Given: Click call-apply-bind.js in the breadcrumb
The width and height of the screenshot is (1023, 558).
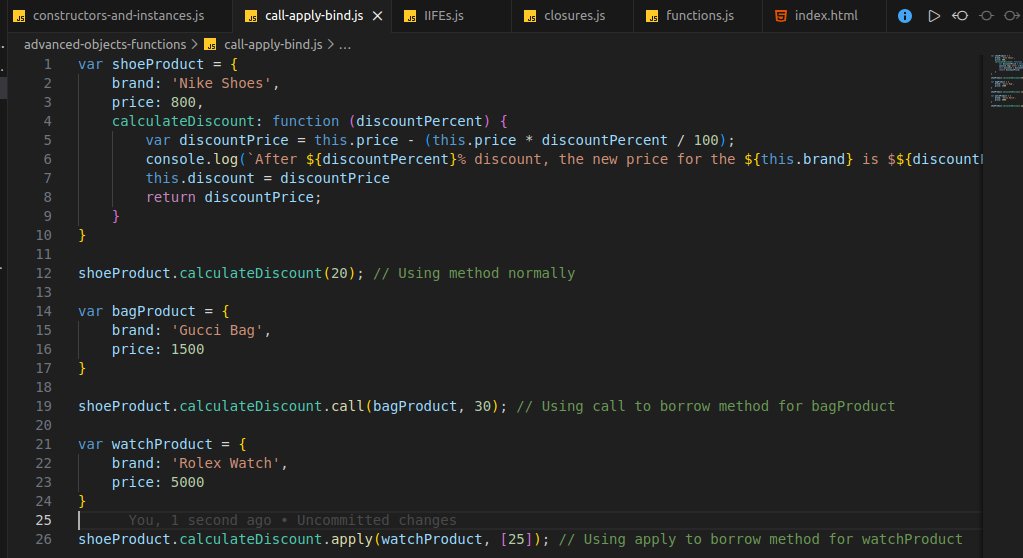Looking at the screenshot, I should tap(273, 44).
